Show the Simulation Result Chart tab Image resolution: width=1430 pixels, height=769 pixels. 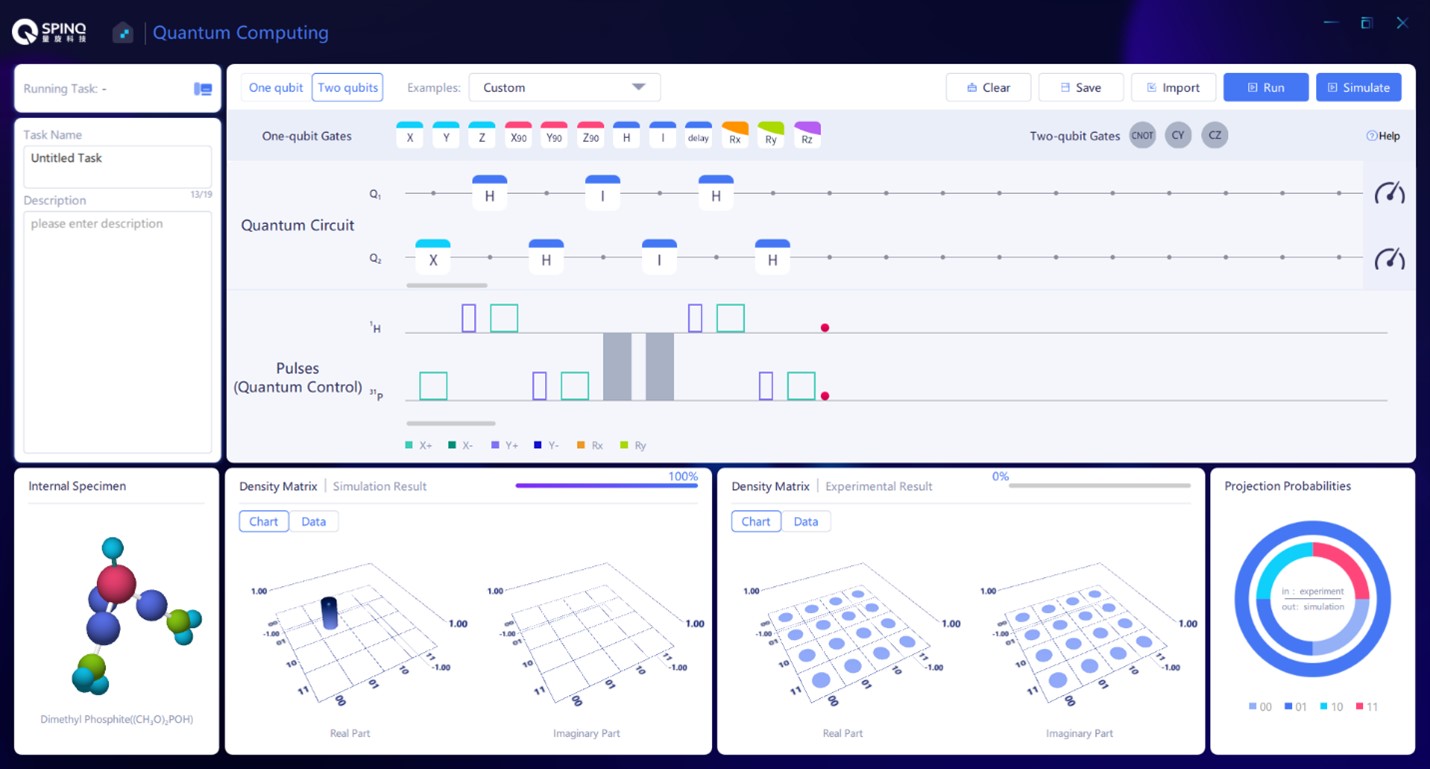click(x=264, y=521)
